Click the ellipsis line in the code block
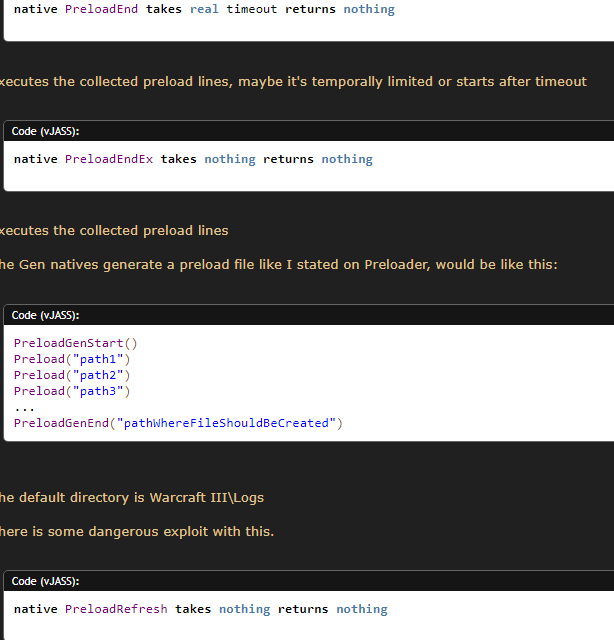 [x=25, y=407]
